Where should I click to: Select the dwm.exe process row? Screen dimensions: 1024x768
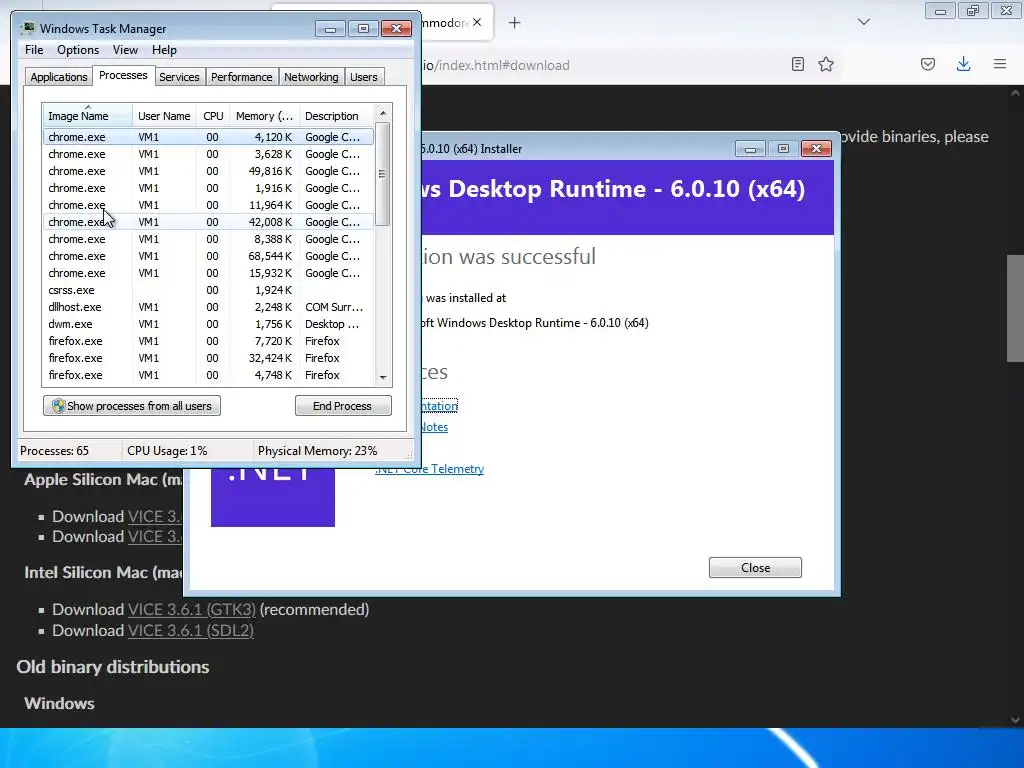click(x=208, y=324)
